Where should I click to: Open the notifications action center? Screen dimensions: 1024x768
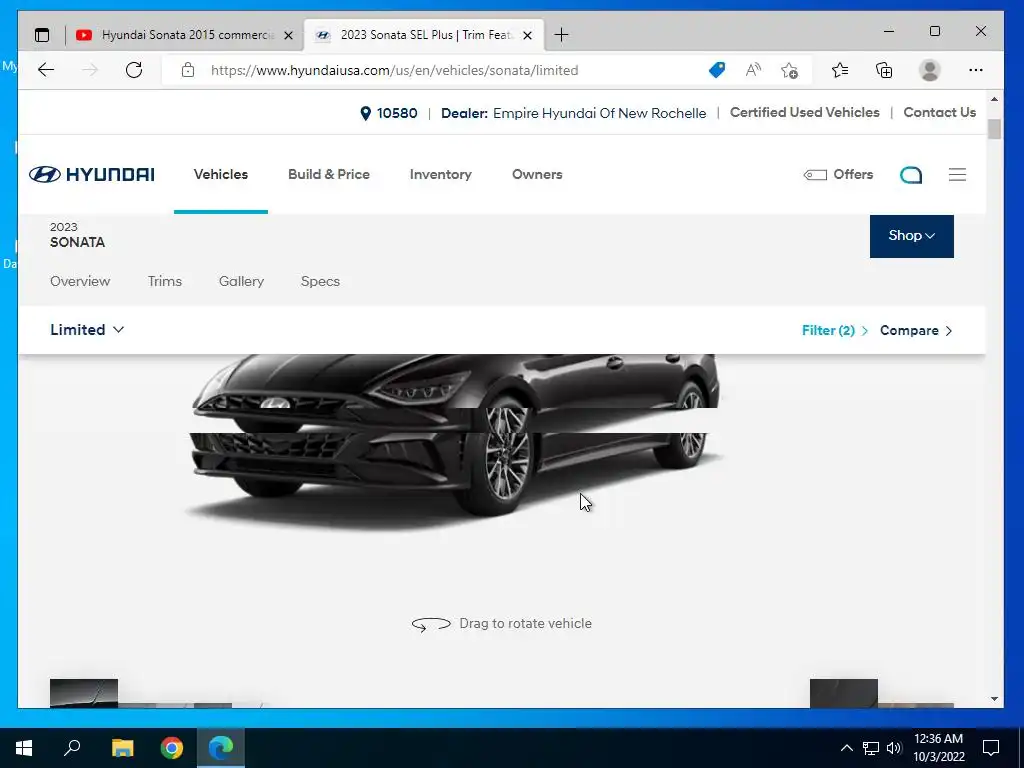[x=991, y=748]
